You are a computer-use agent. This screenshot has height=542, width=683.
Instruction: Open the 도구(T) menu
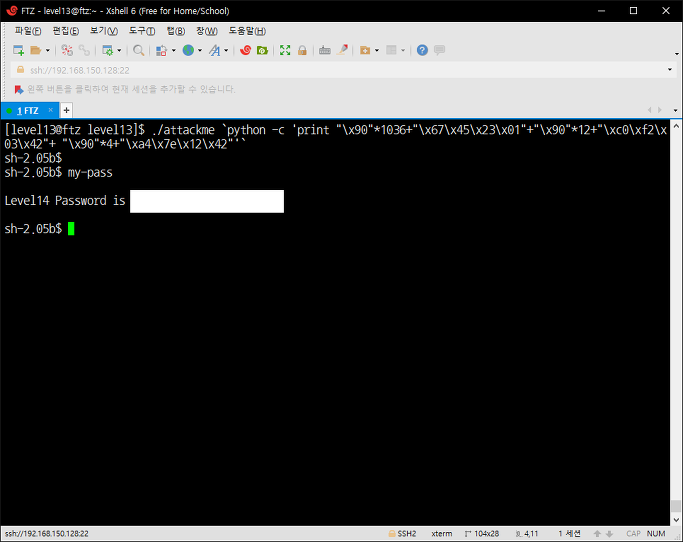[142, 31]
